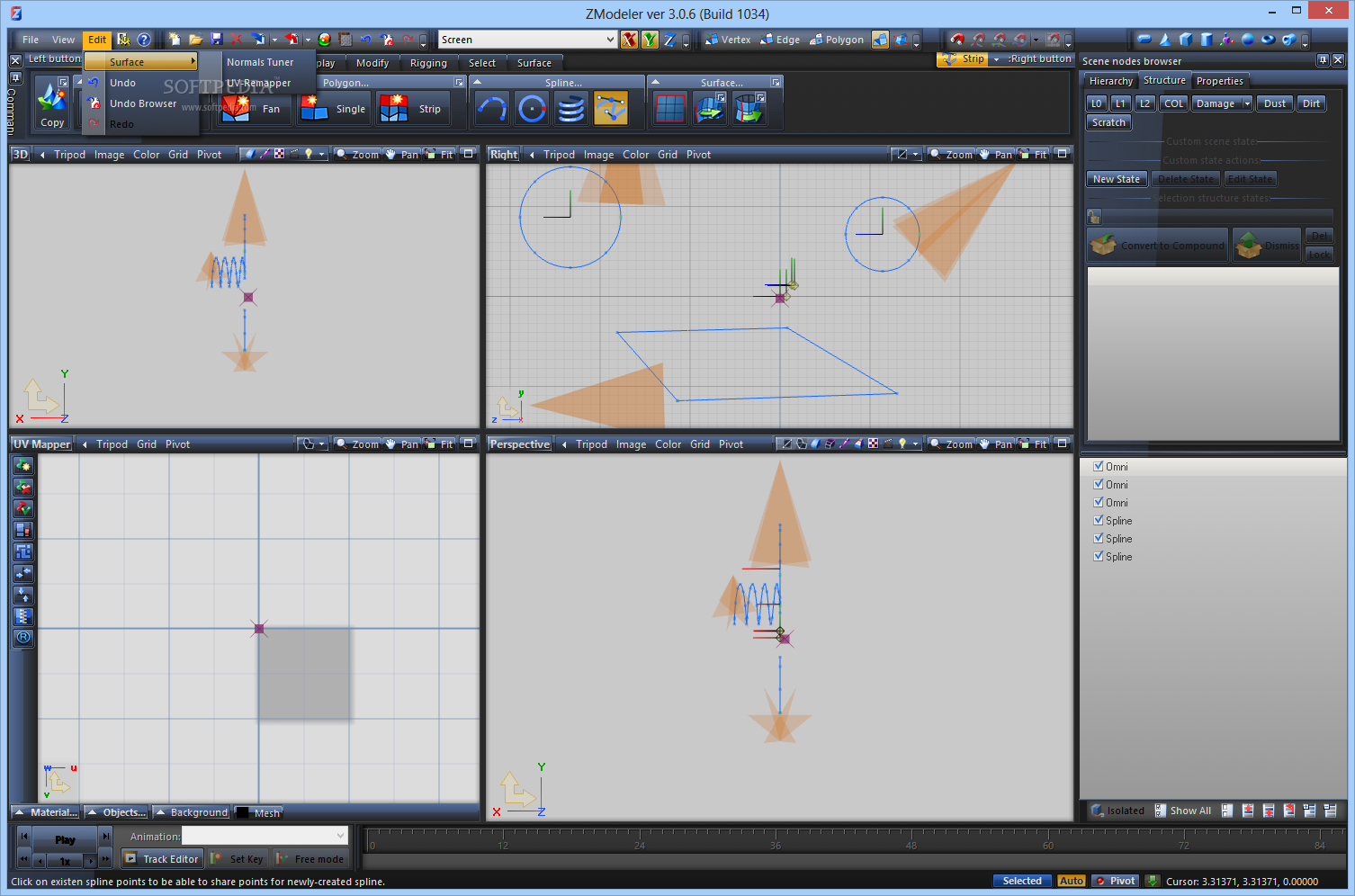The width and height of the screenshot is (1355, 896).
Task: Toggle the first Omni node checkbox
Action: tap(1098, 466)
